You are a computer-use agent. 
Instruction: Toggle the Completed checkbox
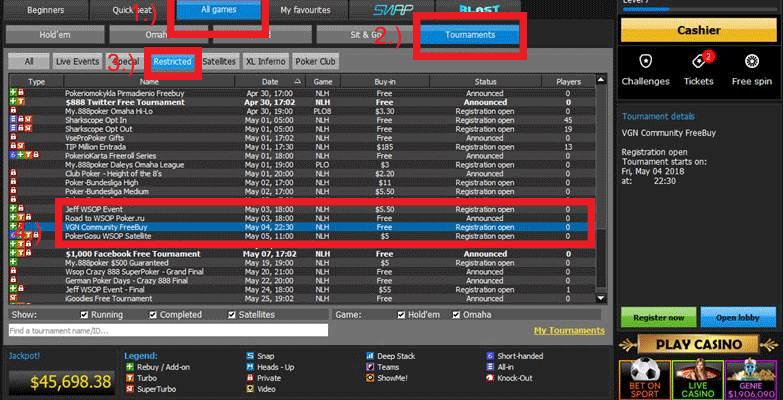pyautogui.click(x=153, y=315)
